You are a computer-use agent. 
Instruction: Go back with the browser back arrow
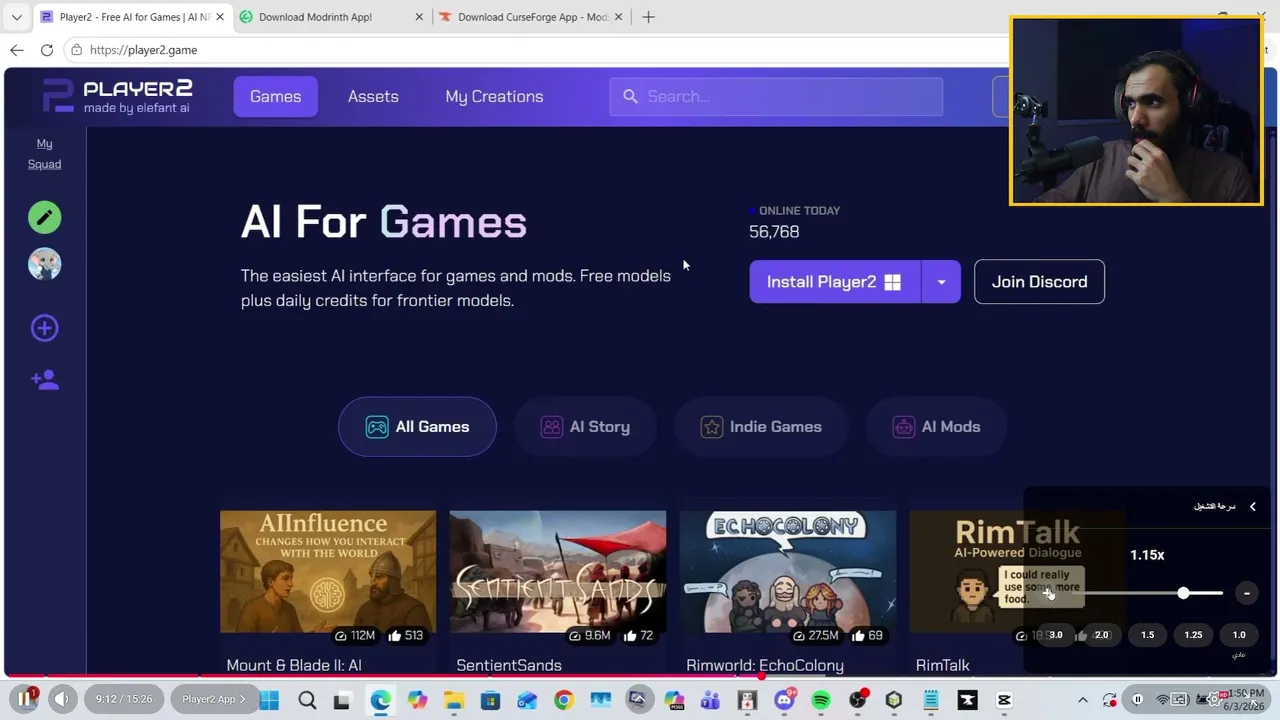click(16, 50)
